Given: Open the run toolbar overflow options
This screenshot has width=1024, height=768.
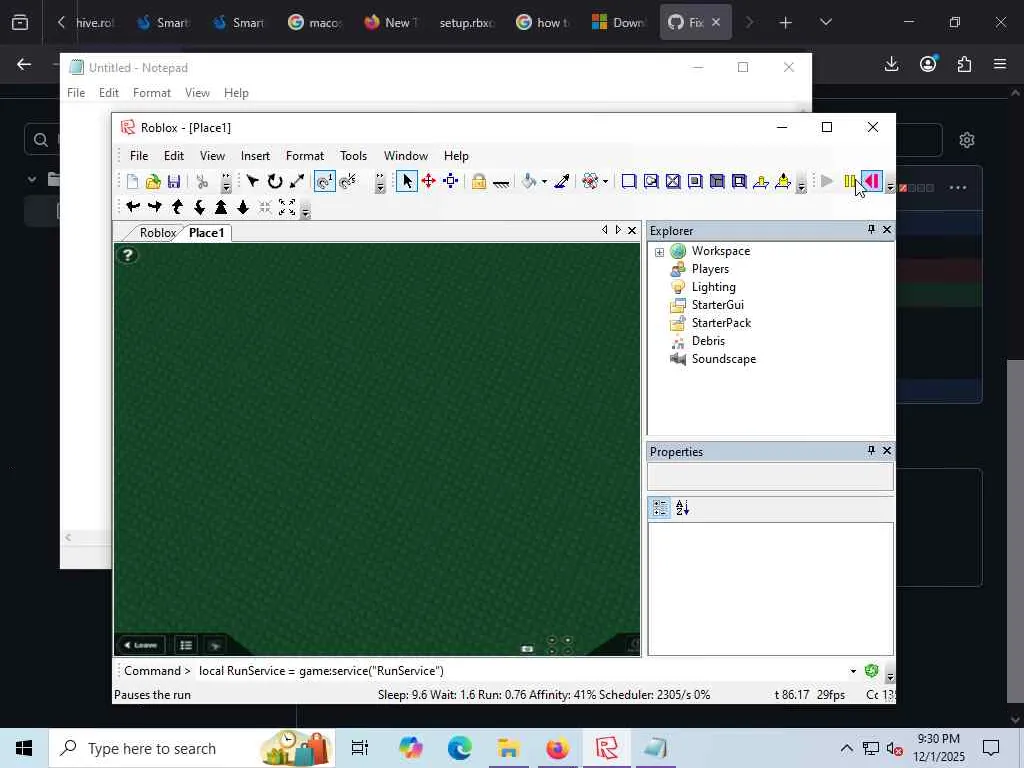Looking at the screenshot, I should 889,187.
